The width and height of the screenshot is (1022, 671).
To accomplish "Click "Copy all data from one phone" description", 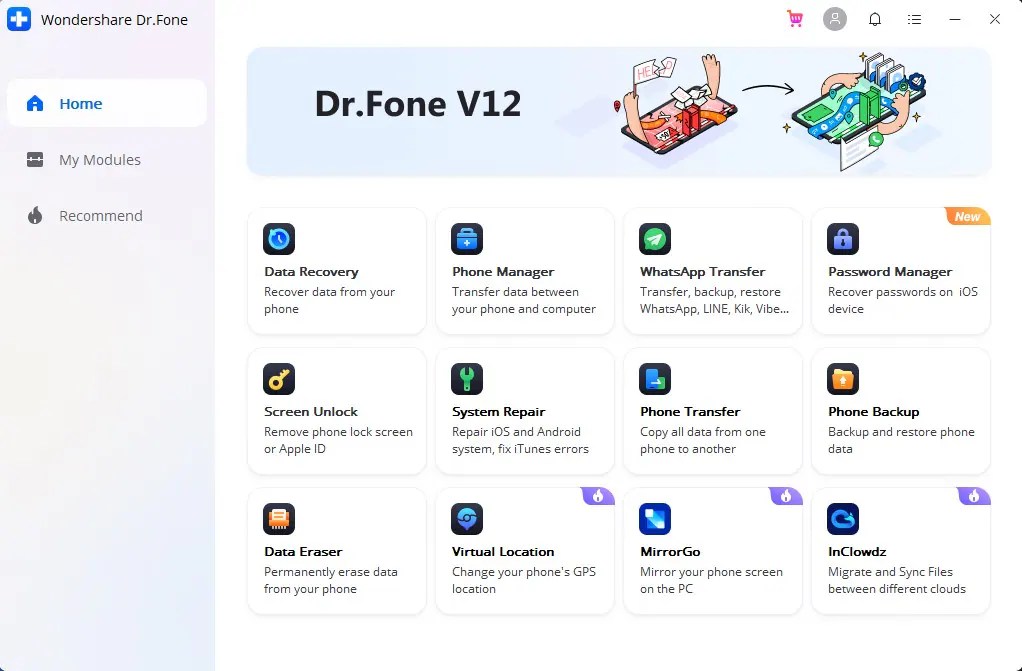I will click(x=703, y=440).
